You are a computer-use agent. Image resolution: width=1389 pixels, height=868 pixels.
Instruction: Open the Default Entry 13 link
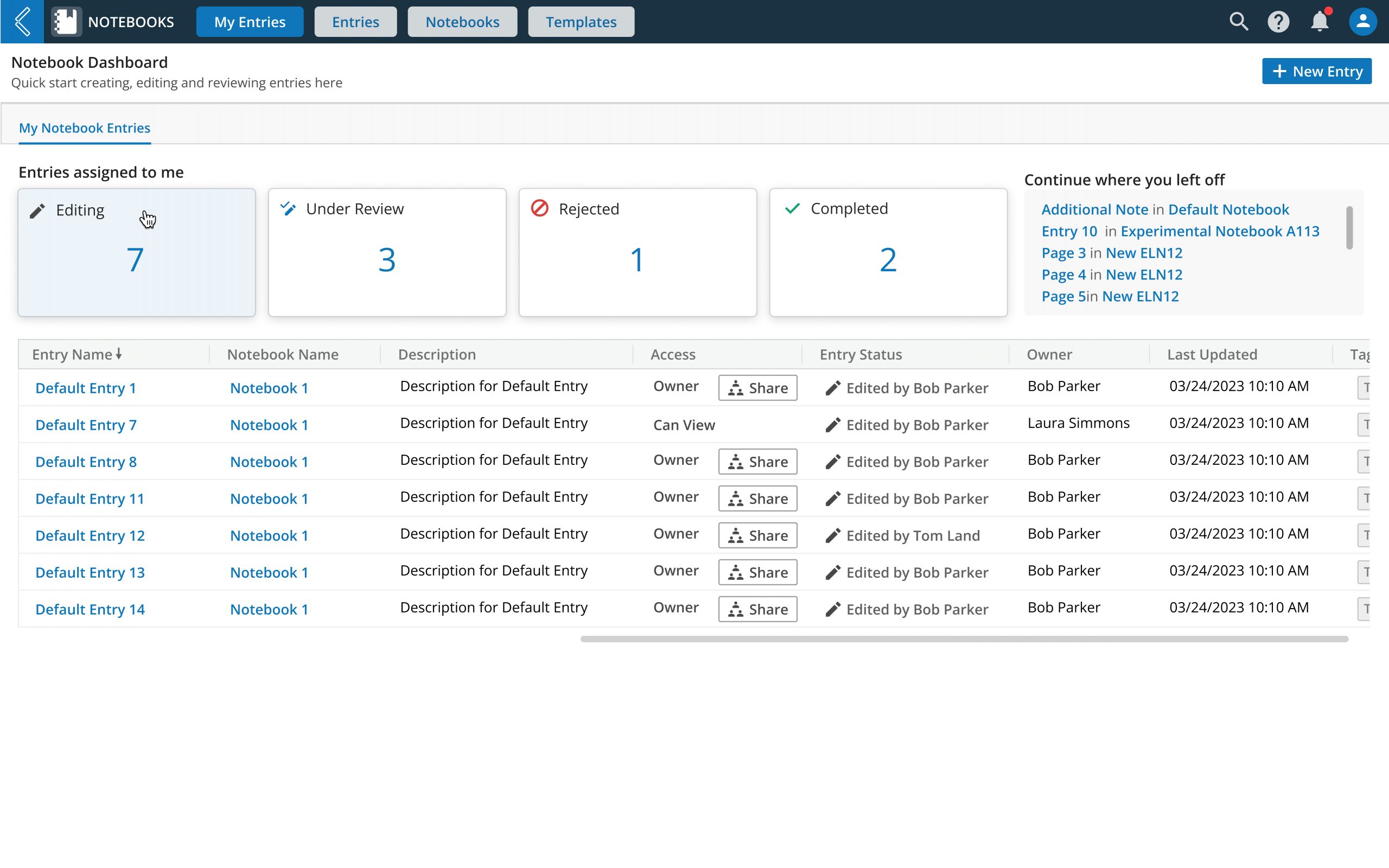coord(90,572)
